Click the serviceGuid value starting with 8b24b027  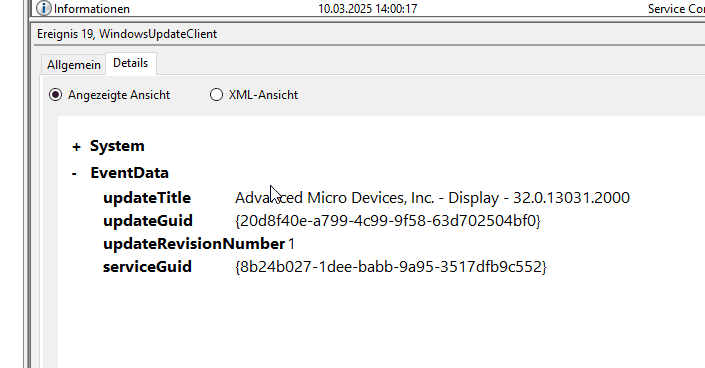click(x=391, y=267)
